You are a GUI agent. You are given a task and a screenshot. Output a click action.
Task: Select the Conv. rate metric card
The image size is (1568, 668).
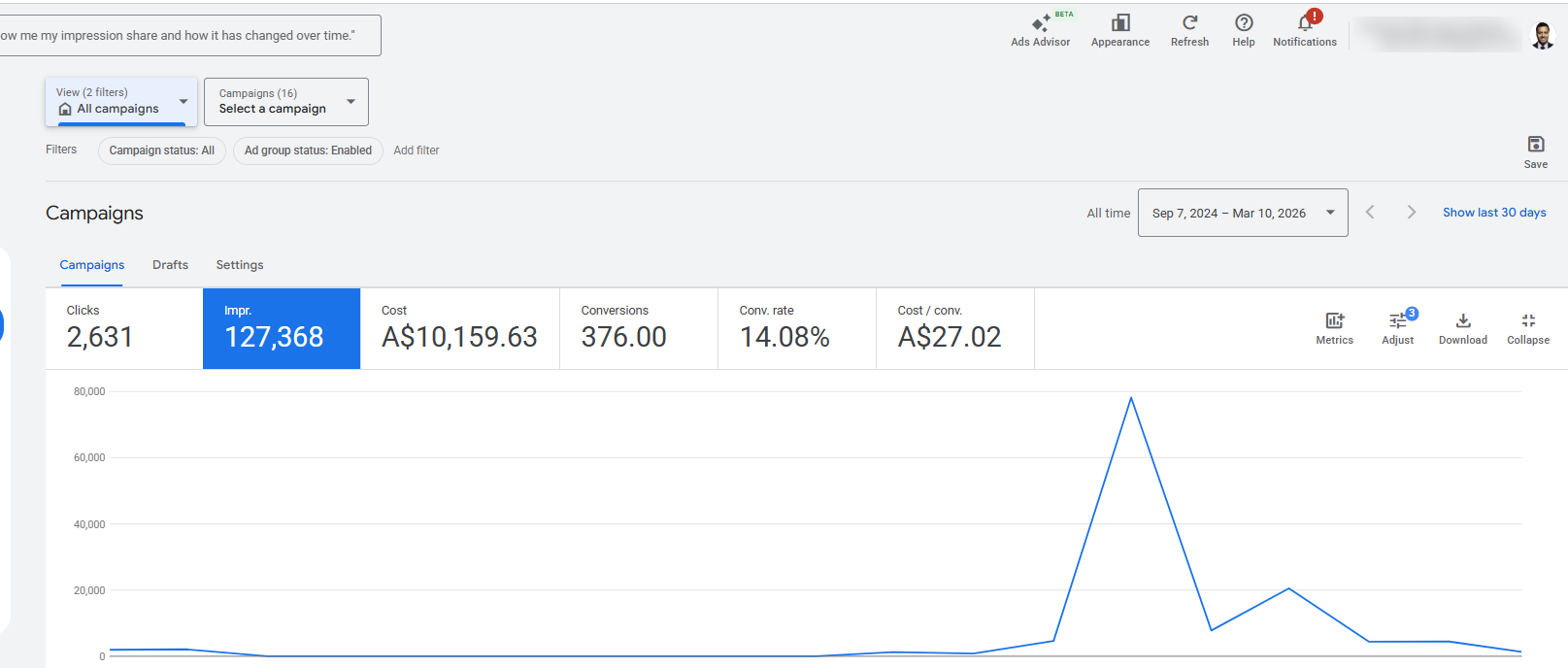pos(797,328)
